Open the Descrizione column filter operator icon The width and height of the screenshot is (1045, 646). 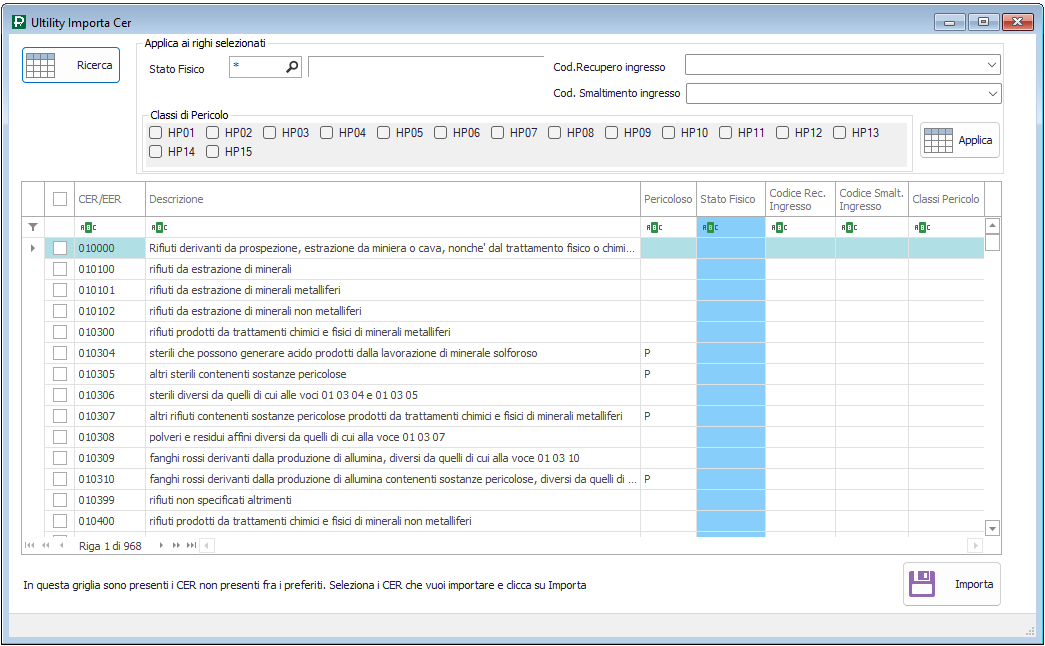coord(158,227)
